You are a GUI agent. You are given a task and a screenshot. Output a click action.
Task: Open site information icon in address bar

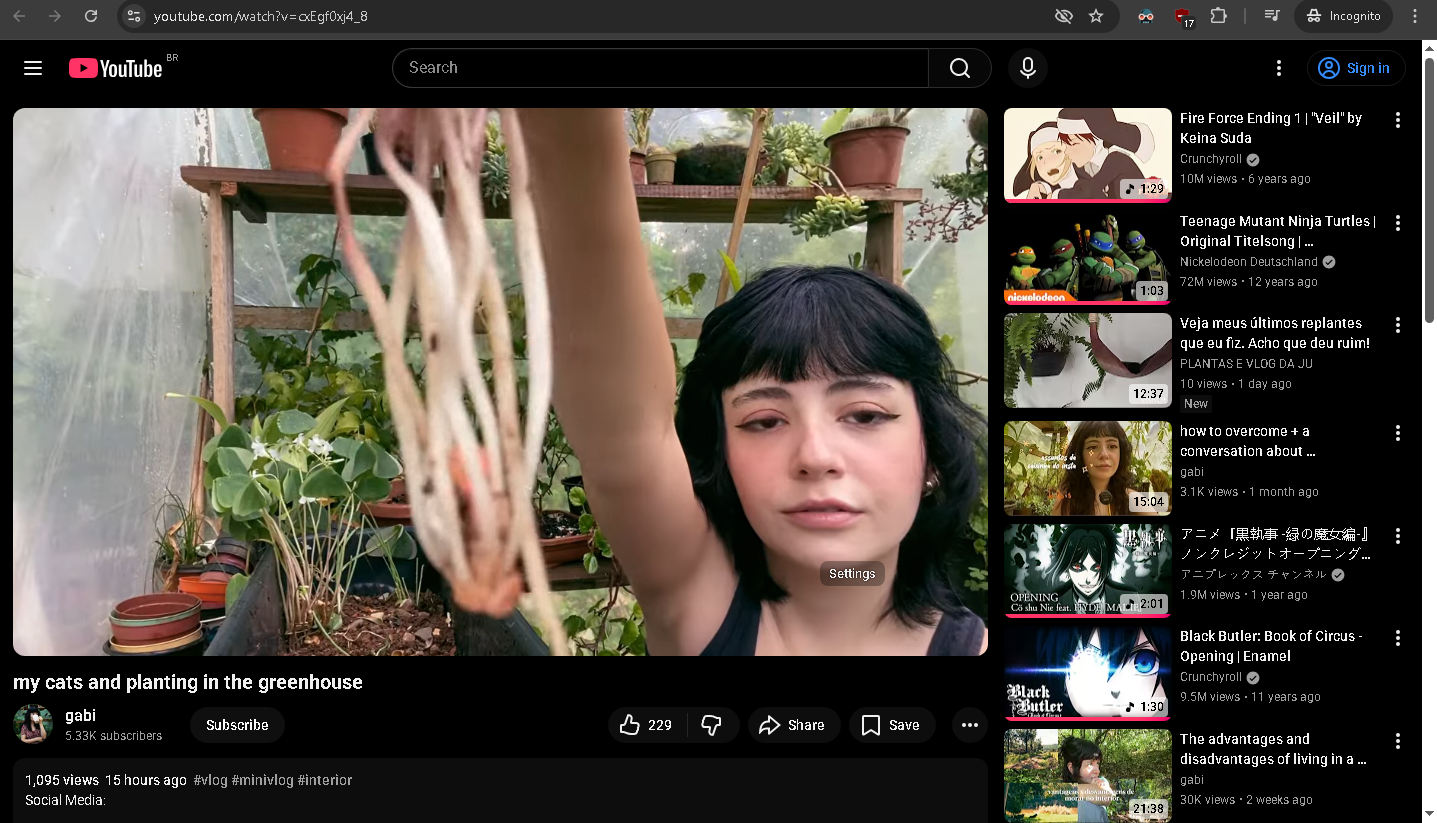coord(135,16)
